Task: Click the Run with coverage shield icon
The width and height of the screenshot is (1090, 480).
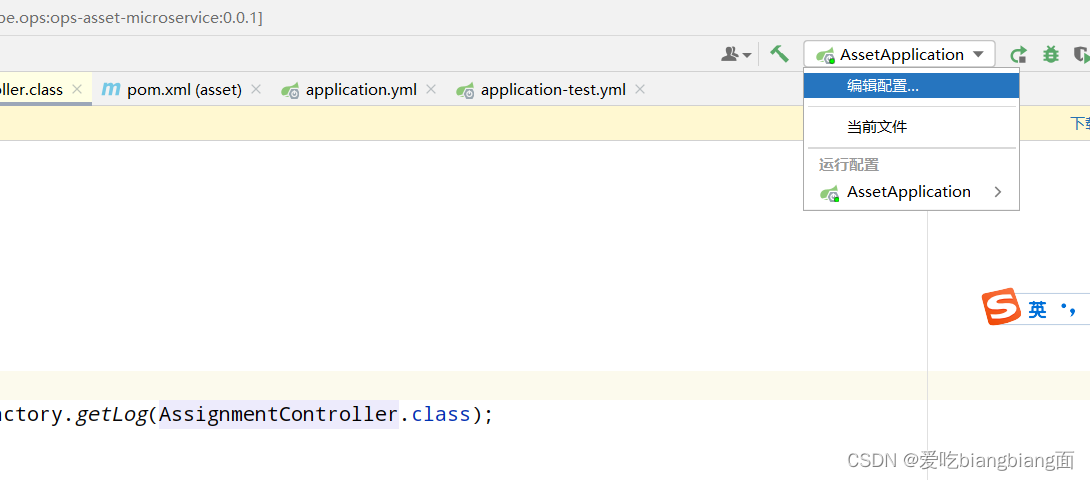Action: [1081, 54]
